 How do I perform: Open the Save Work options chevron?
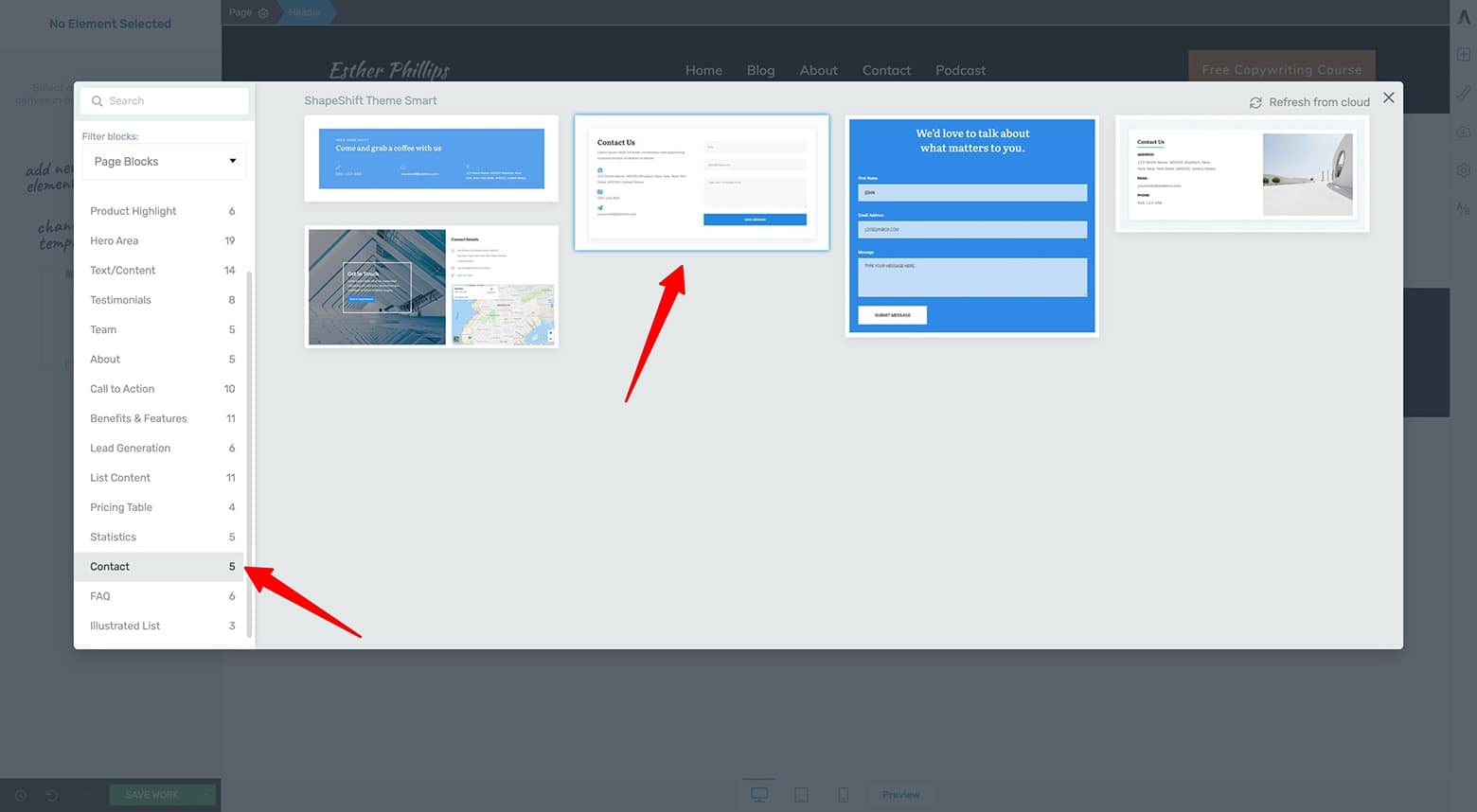207,795
